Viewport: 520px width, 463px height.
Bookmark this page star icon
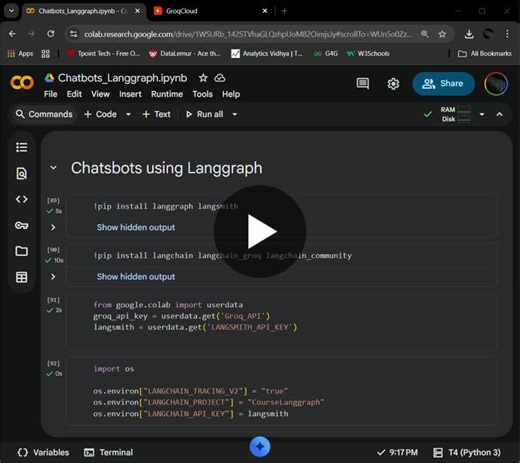(442, 34)
